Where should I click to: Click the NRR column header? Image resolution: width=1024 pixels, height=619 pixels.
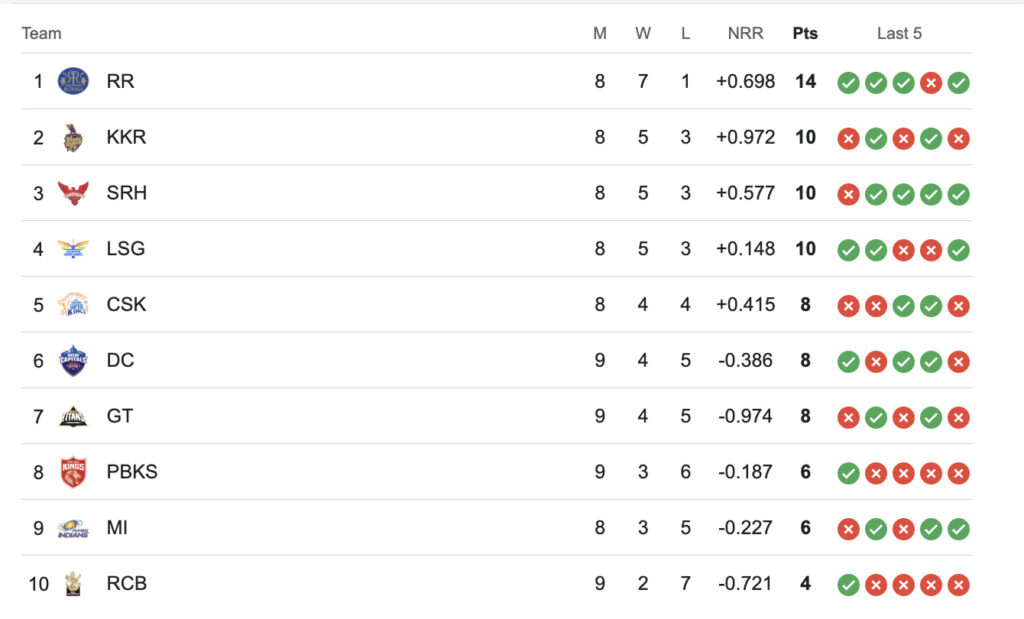[745, 33]
